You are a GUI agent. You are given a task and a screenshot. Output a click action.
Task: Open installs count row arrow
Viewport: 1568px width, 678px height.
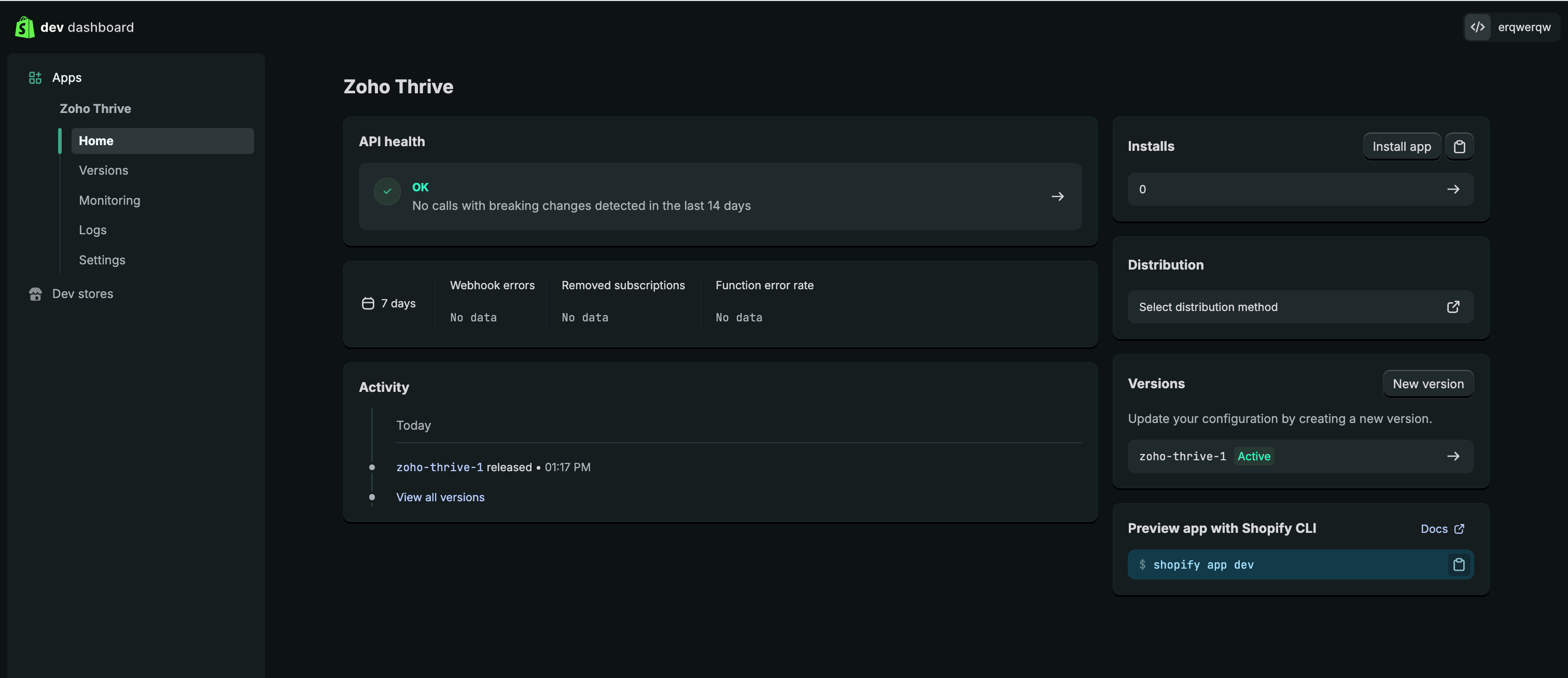(x=1453, y=189)
